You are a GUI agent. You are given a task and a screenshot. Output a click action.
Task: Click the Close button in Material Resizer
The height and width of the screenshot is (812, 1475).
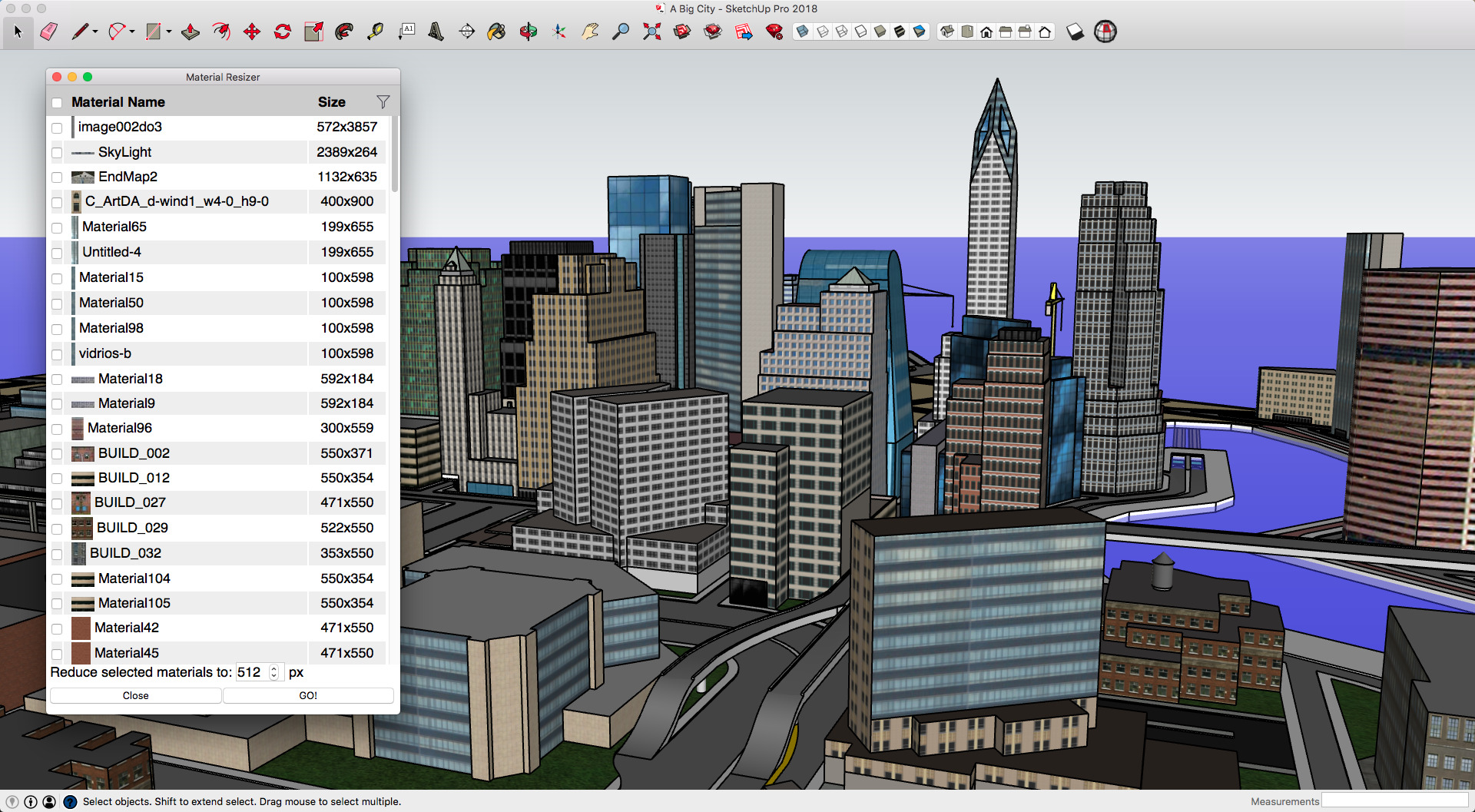click(136, 695)
